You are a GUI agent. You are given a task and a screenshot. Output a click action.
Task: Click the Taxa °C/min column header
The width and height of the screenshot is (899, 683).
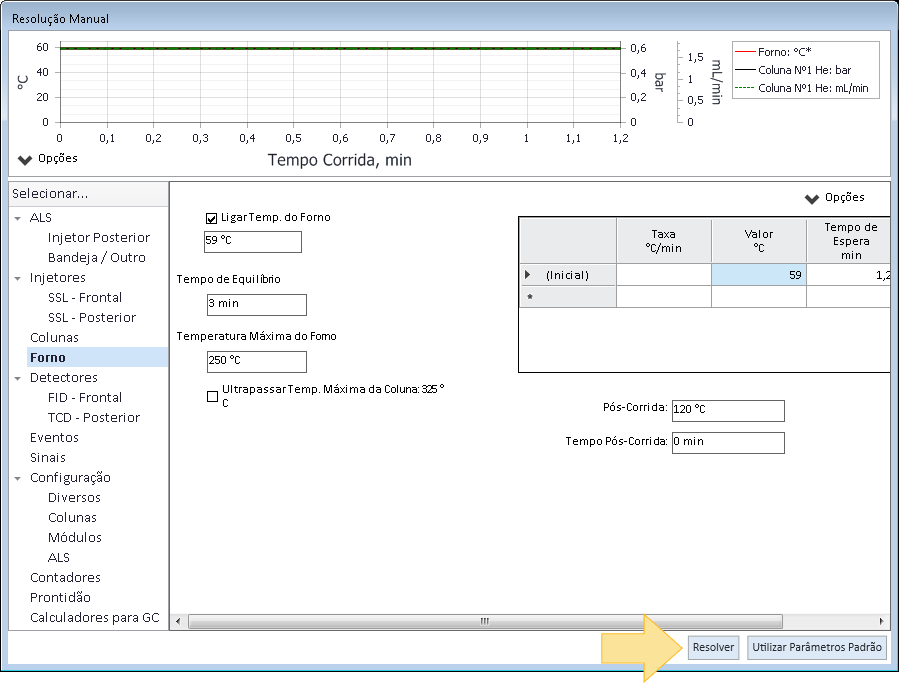[x=664, y=241]
